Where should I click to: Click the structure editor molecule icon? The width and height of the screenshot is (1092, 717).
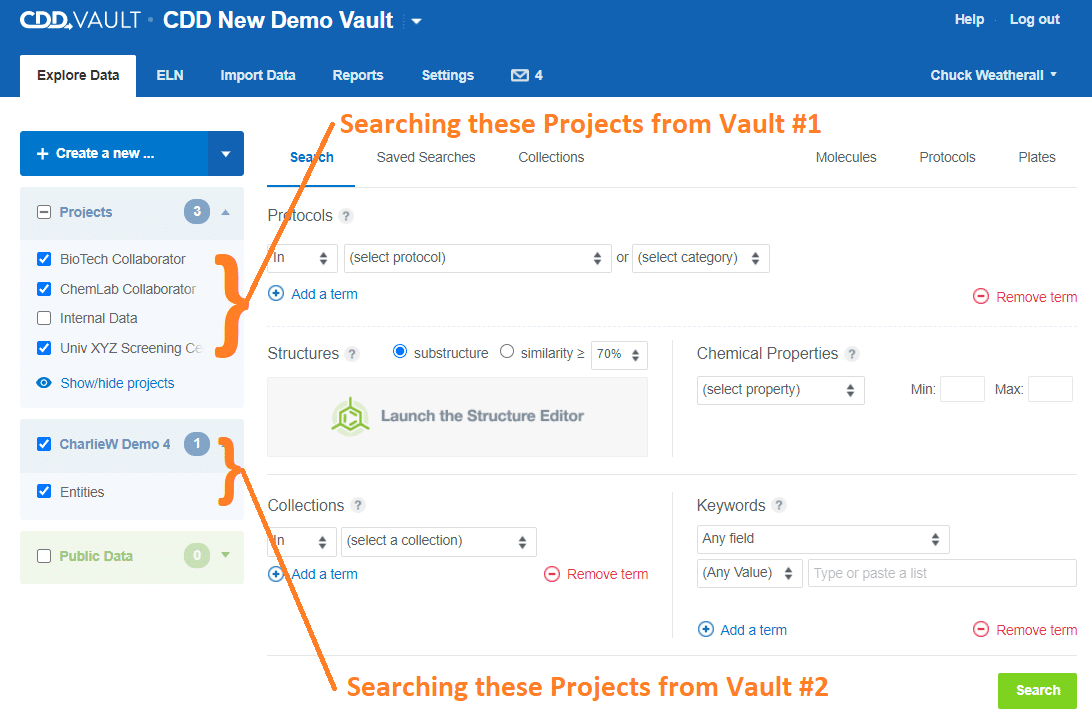click(350, 416)
